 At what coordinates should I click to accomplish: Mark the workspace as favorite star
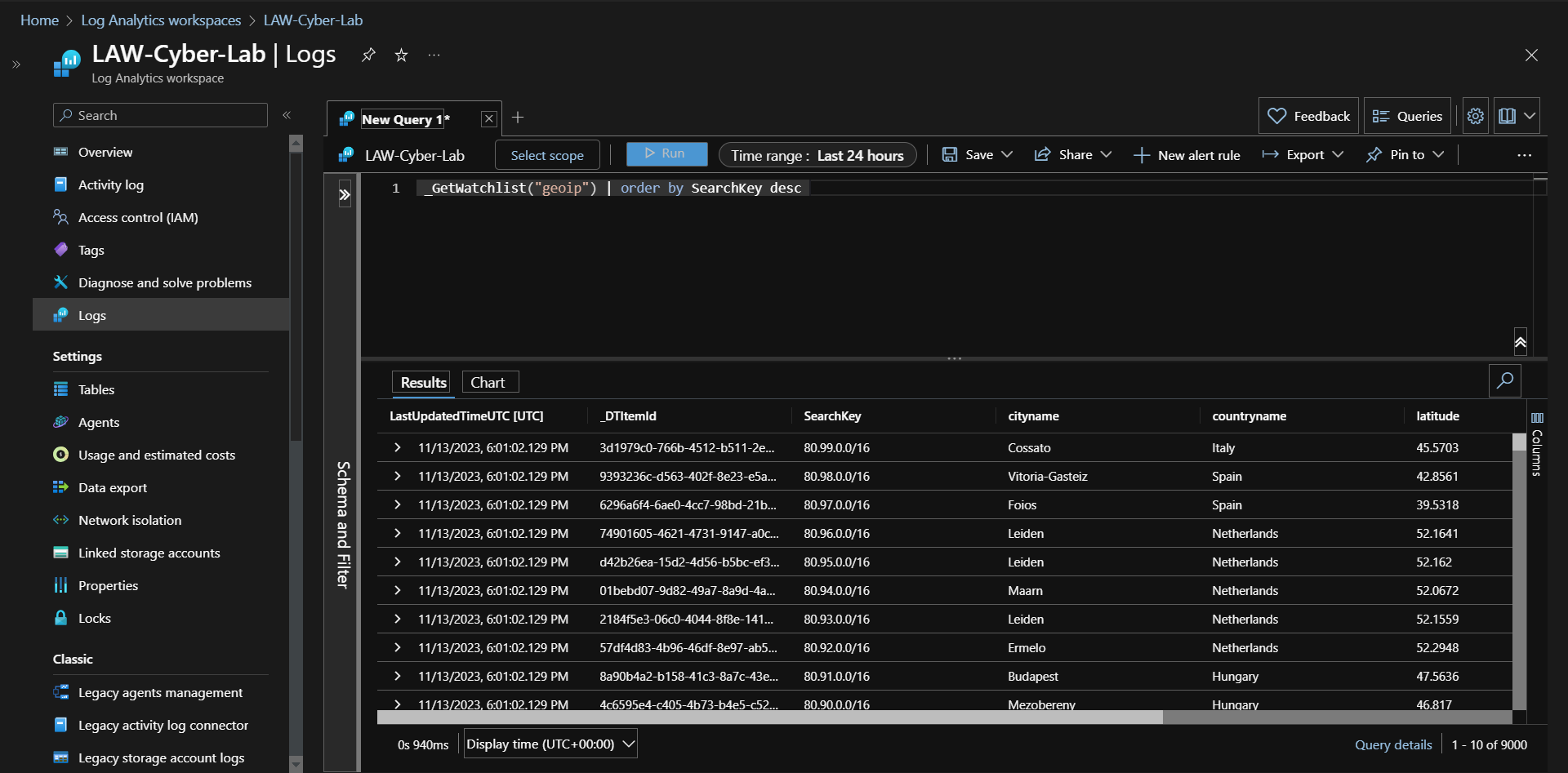pos(401,55)
